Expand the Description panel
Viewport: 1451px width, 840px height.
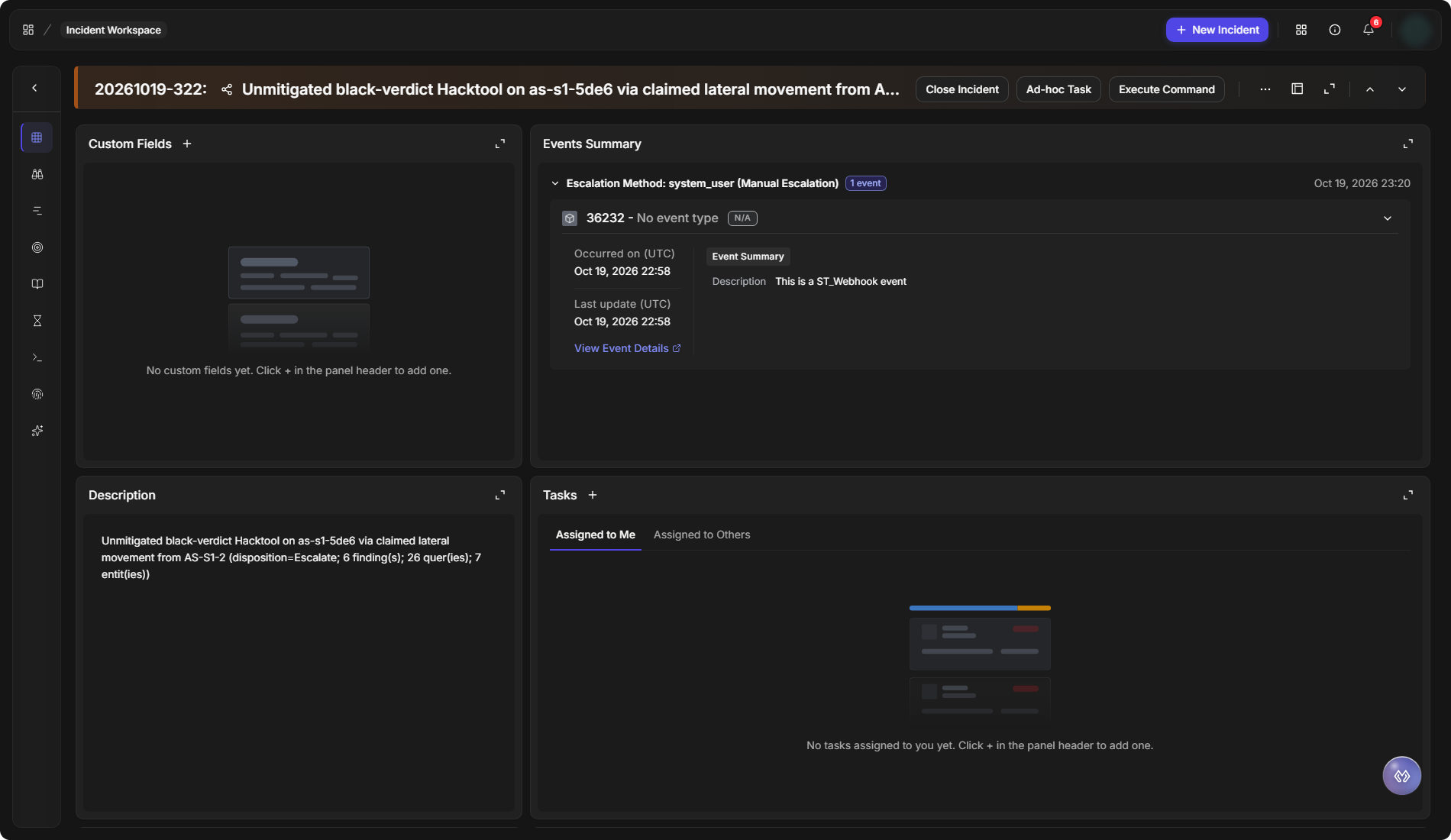coord(500,495)
